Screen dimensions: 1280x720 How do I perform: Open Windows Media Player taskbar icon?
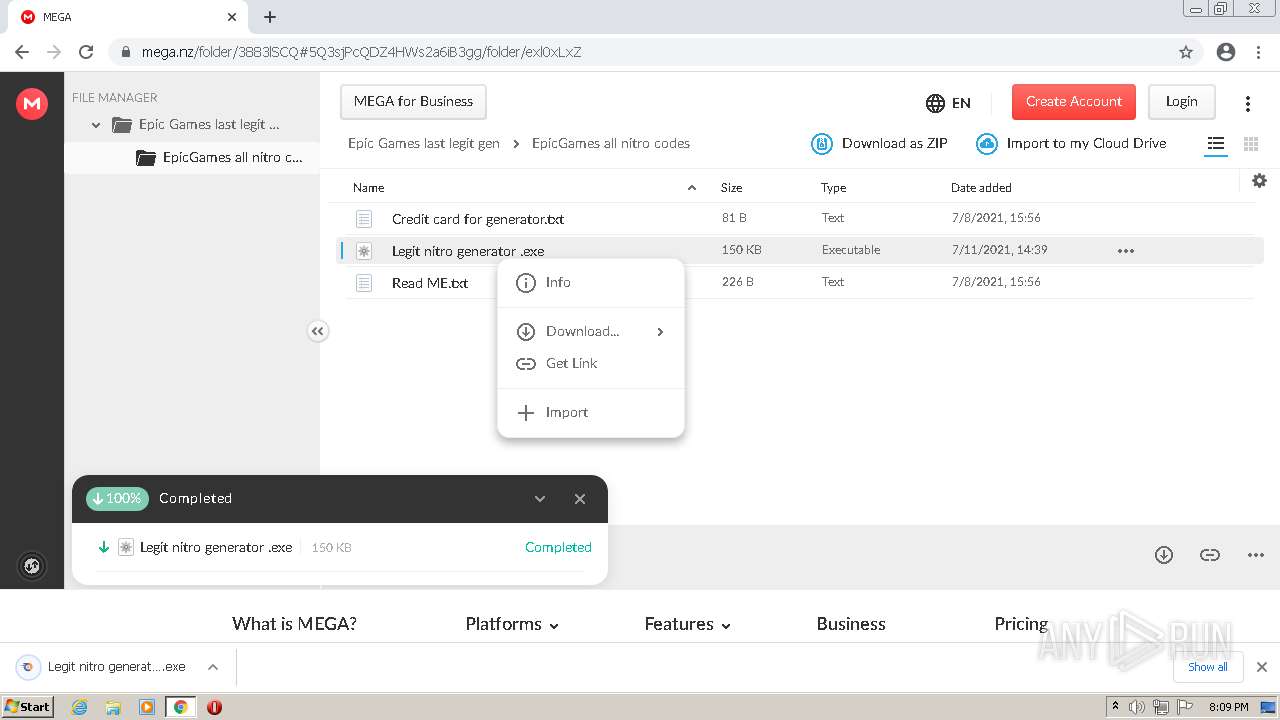pyautogui.click(x=147, y=707)
